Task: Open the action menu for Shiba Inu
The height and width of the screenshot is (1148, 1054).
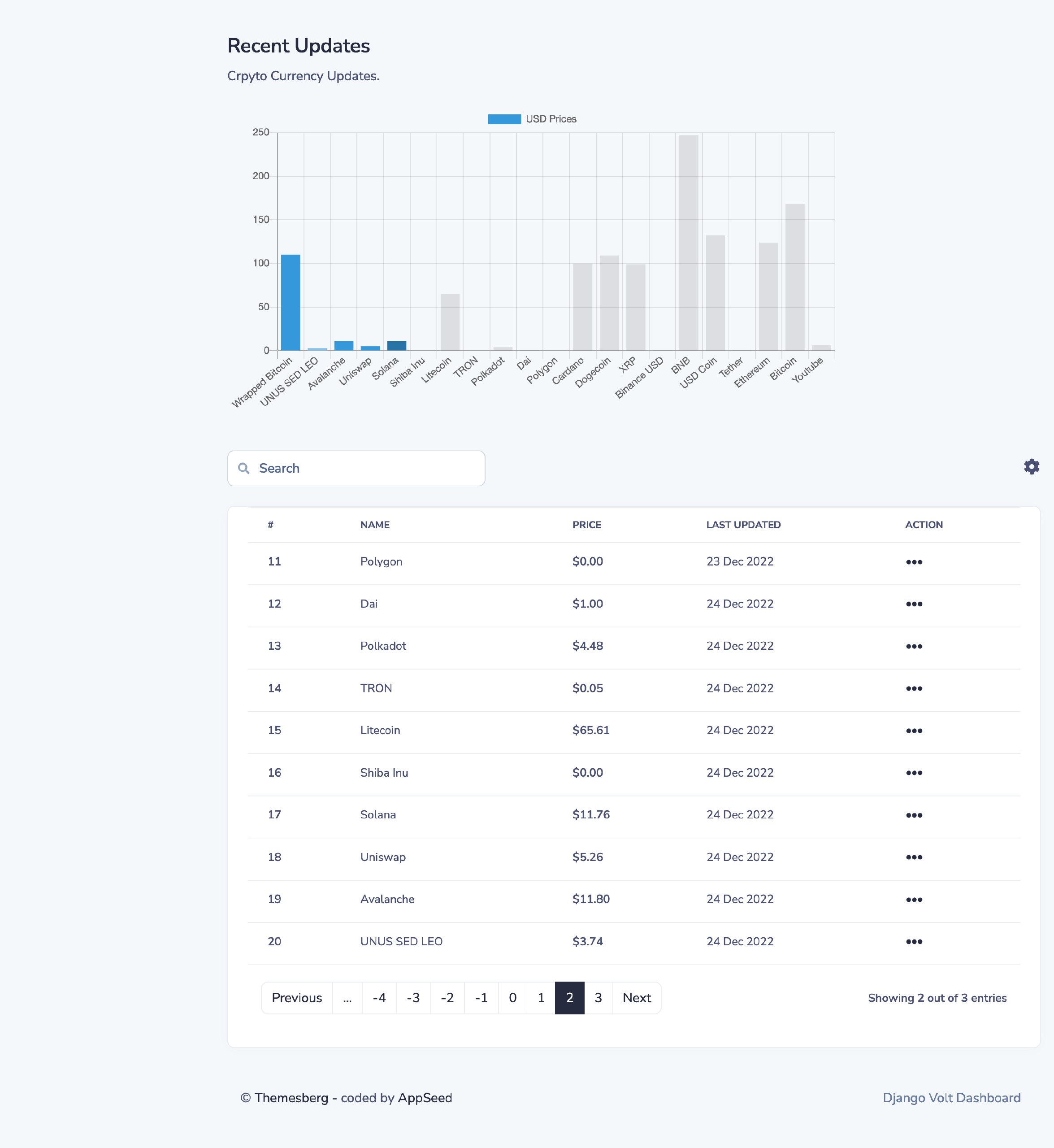Action: 914,773
